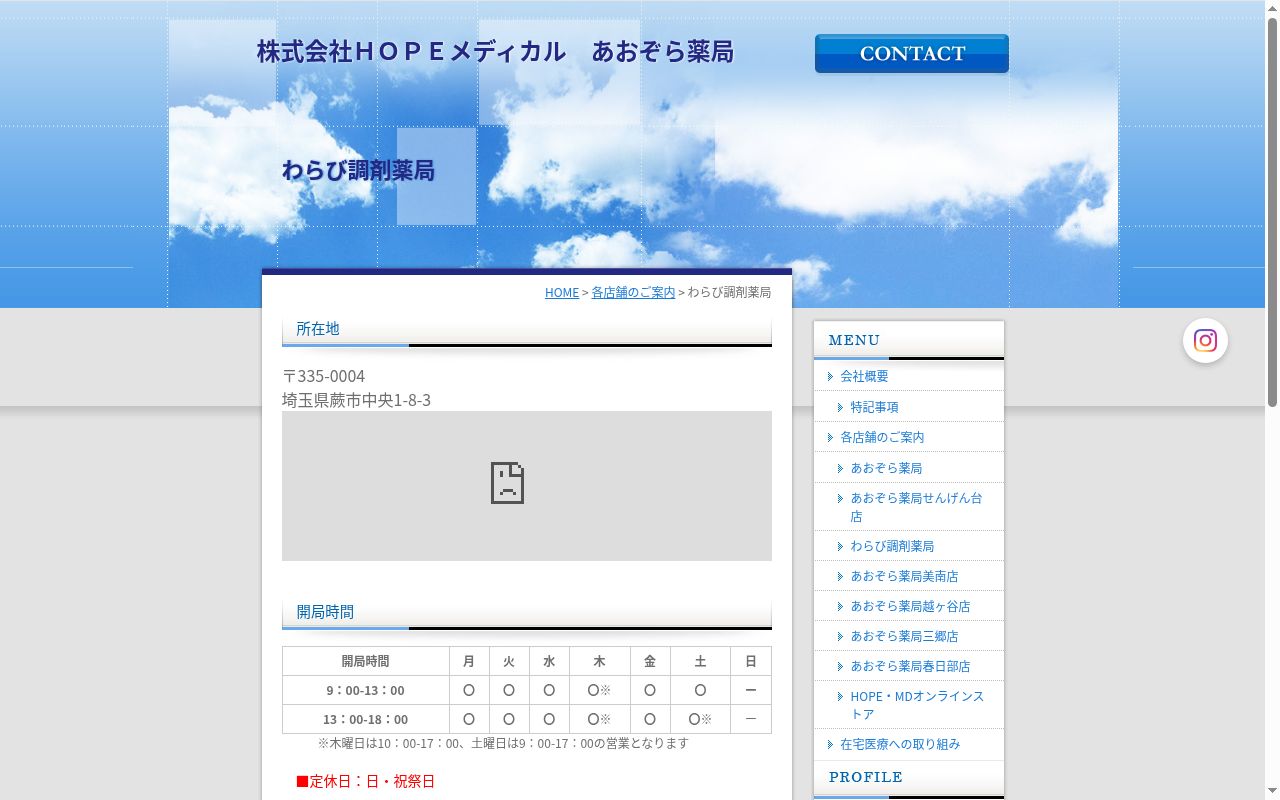Click the 木 column header in hours table
This screenshot has height=800, width=1280.
[599, 661]
